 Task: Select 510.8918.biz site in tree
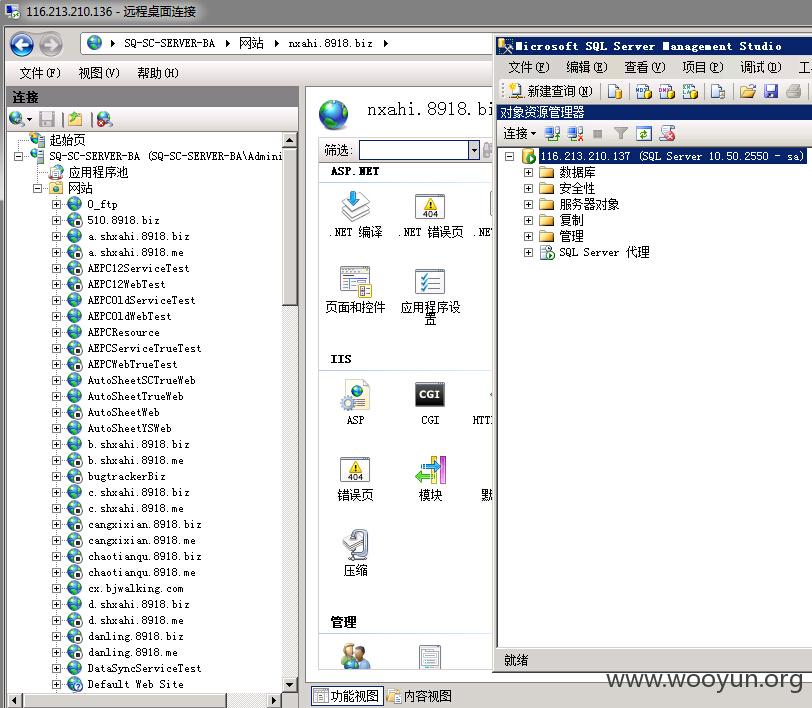pyautogui.click(x=123, y=220)
